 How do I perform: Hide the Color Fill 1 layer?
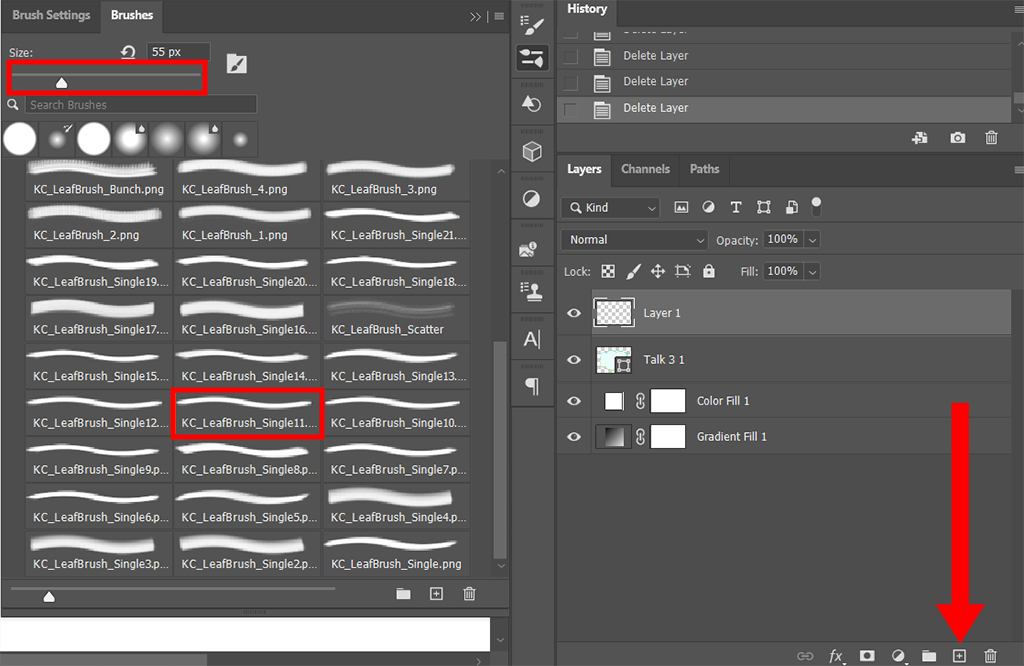[574, 401]
